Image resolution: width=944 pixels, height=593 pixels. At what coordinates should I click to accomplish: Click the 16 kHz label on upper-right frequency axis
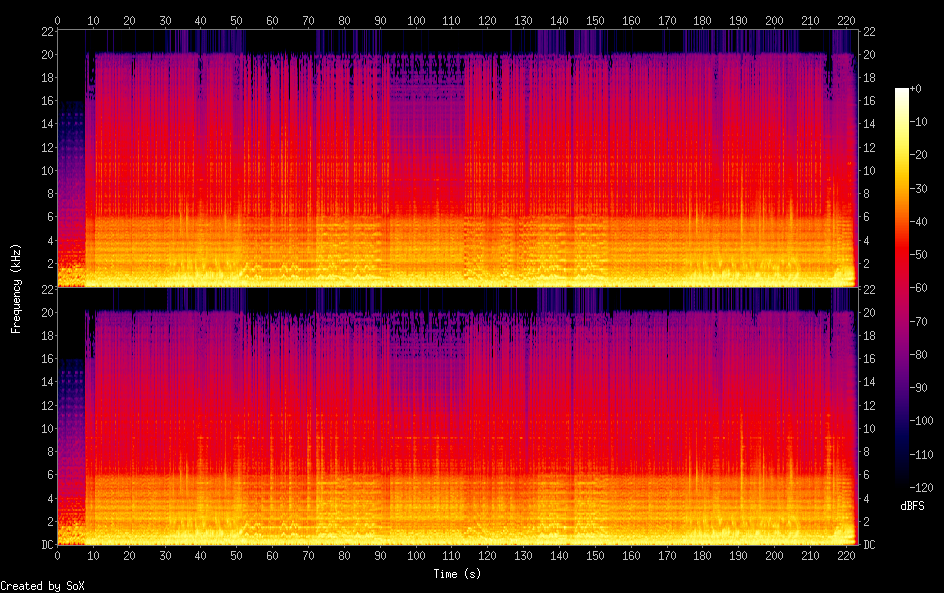870,101
